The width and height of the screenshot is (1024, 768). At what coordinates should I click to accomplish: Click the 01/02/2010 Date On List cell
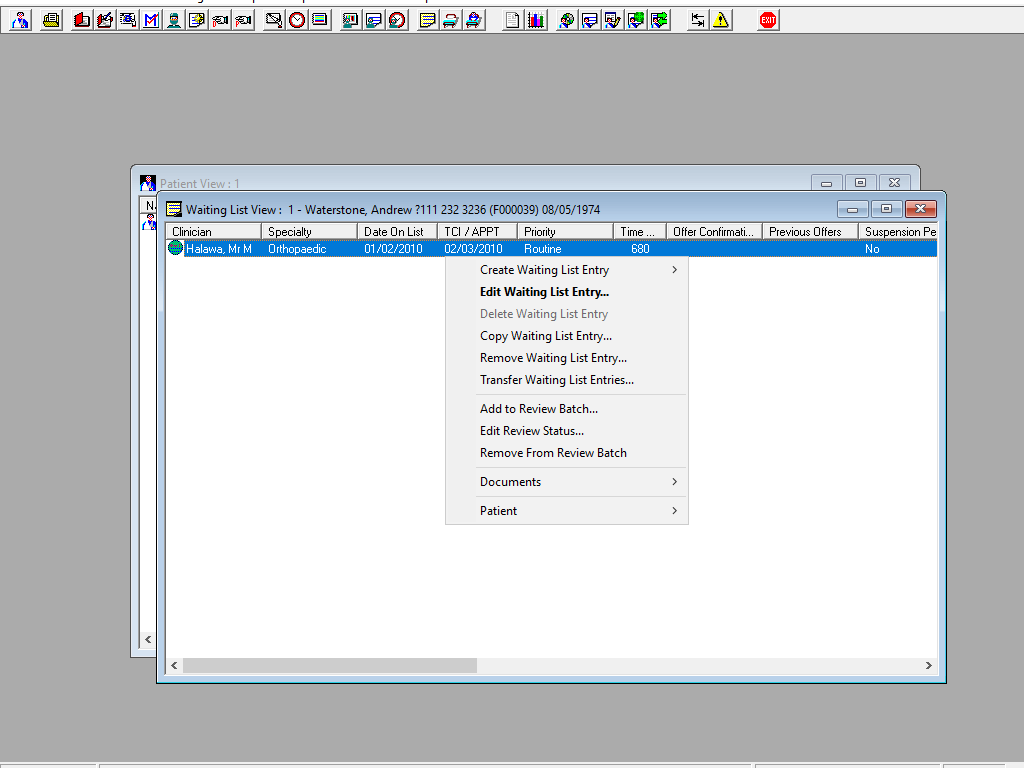(393, 249)
